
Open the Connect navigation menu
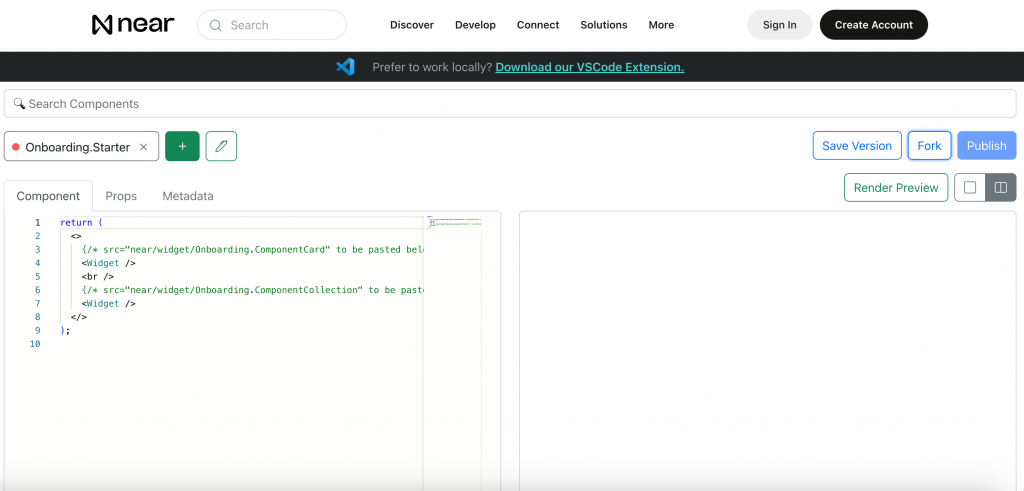pos(538,25)
